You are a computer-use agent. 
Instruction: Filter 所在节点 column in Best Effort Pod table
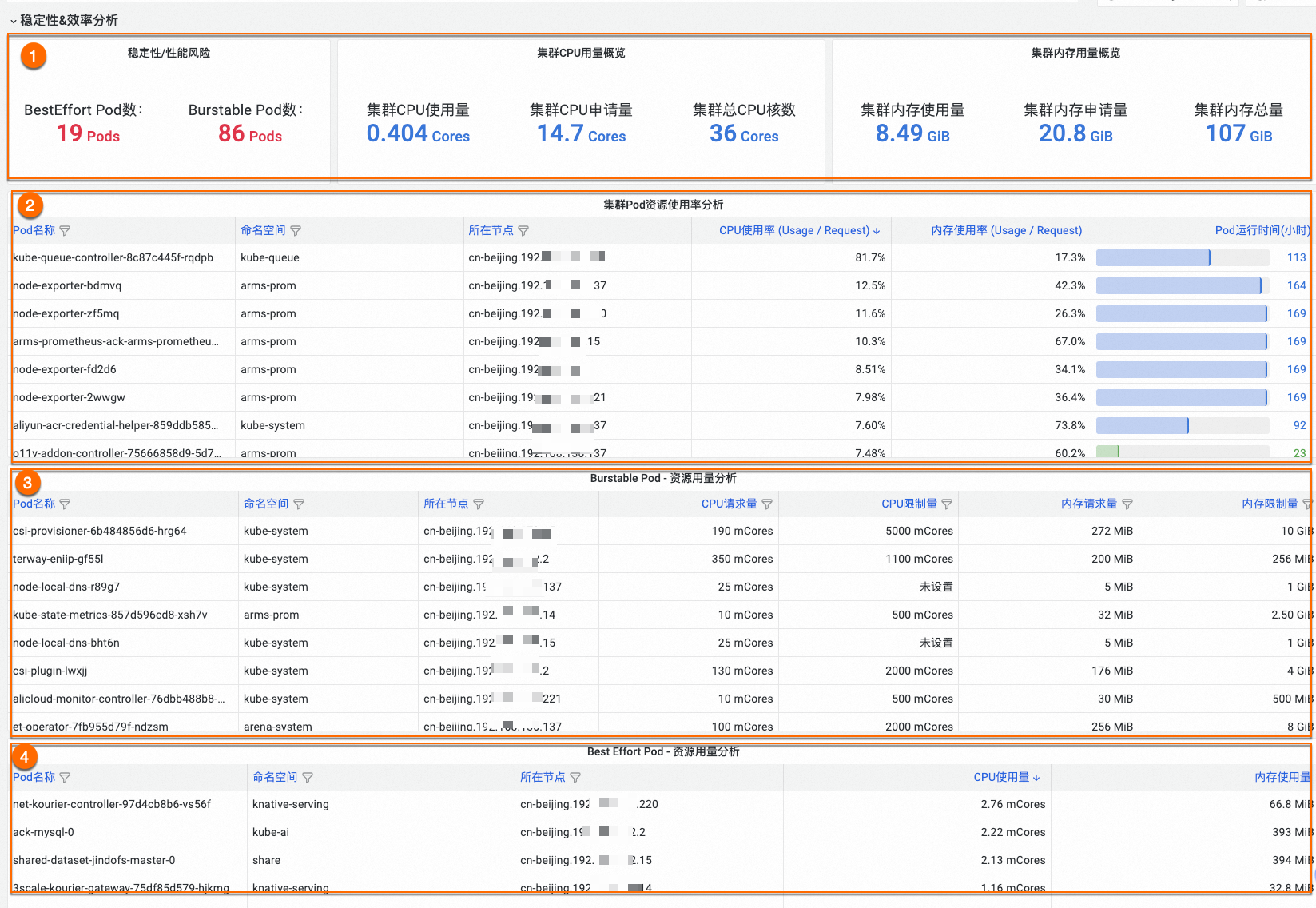[575, 778]
